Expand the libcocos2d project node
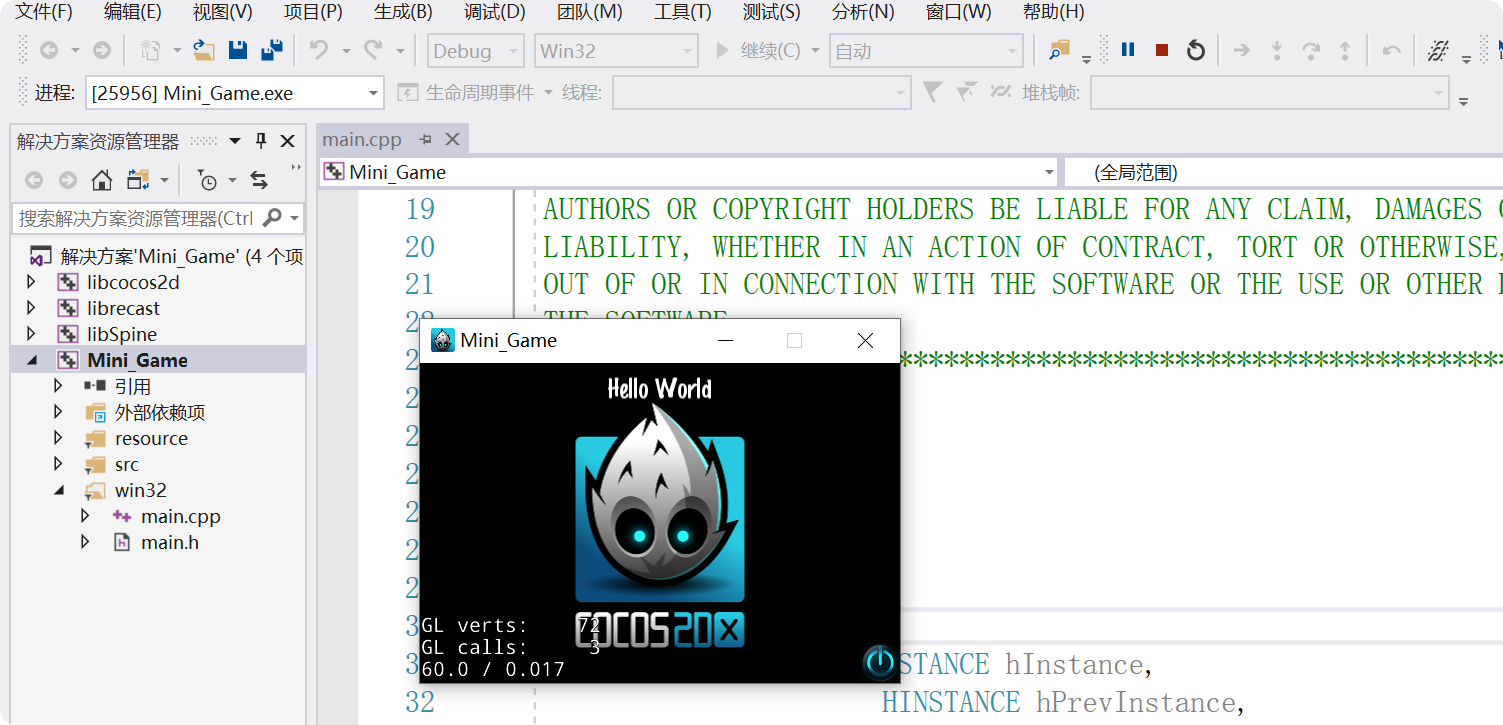Image resolution: width=1503 pixels, height=725 pixels. pos(31,282)
